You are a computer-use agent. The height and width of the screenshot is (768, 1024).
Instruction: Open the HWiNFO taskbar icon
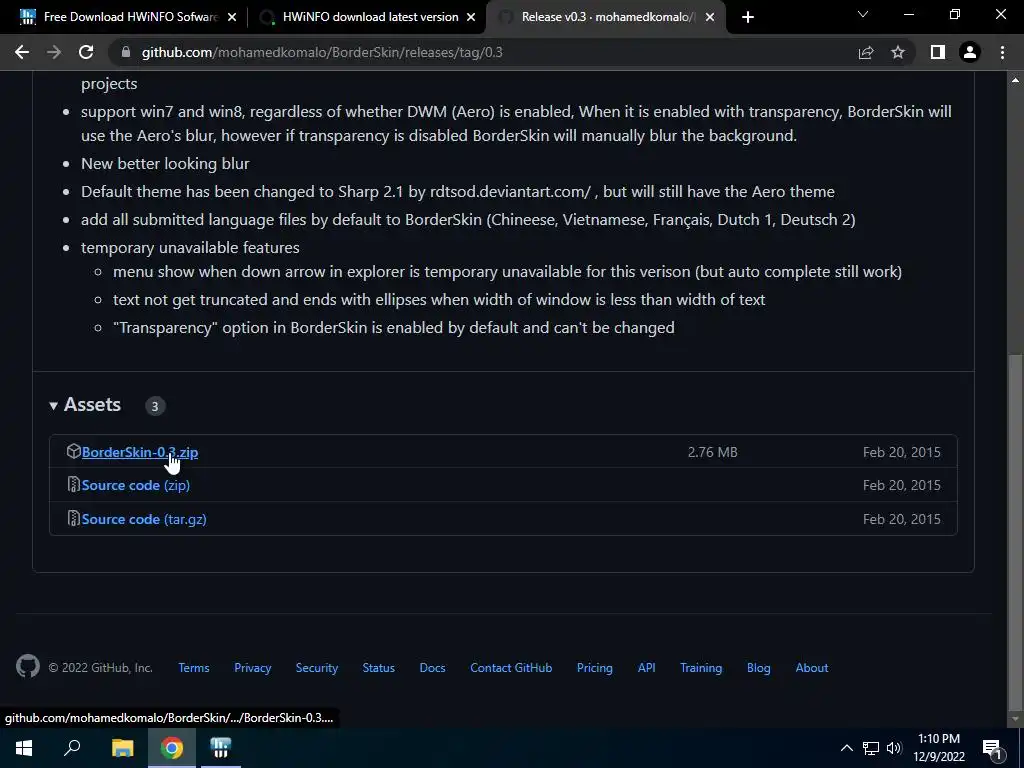(x=221, y=748)
